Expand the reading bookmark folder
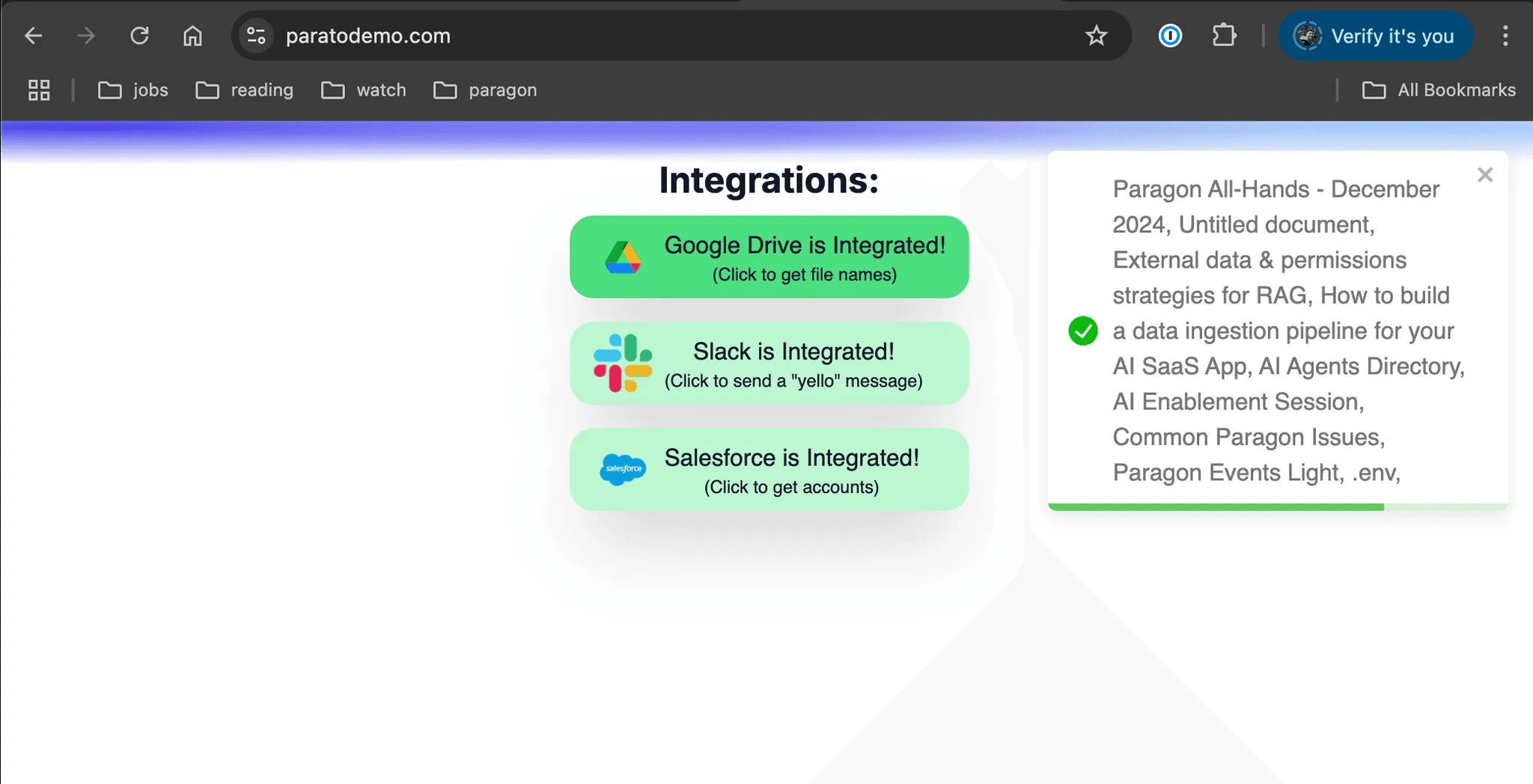This screenshot has width=1533, height=784. point(245,91)
